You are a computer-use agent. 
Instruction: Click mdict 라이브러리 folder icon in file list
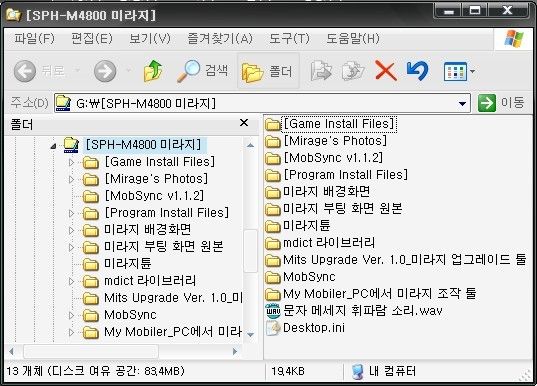(273, 243)
